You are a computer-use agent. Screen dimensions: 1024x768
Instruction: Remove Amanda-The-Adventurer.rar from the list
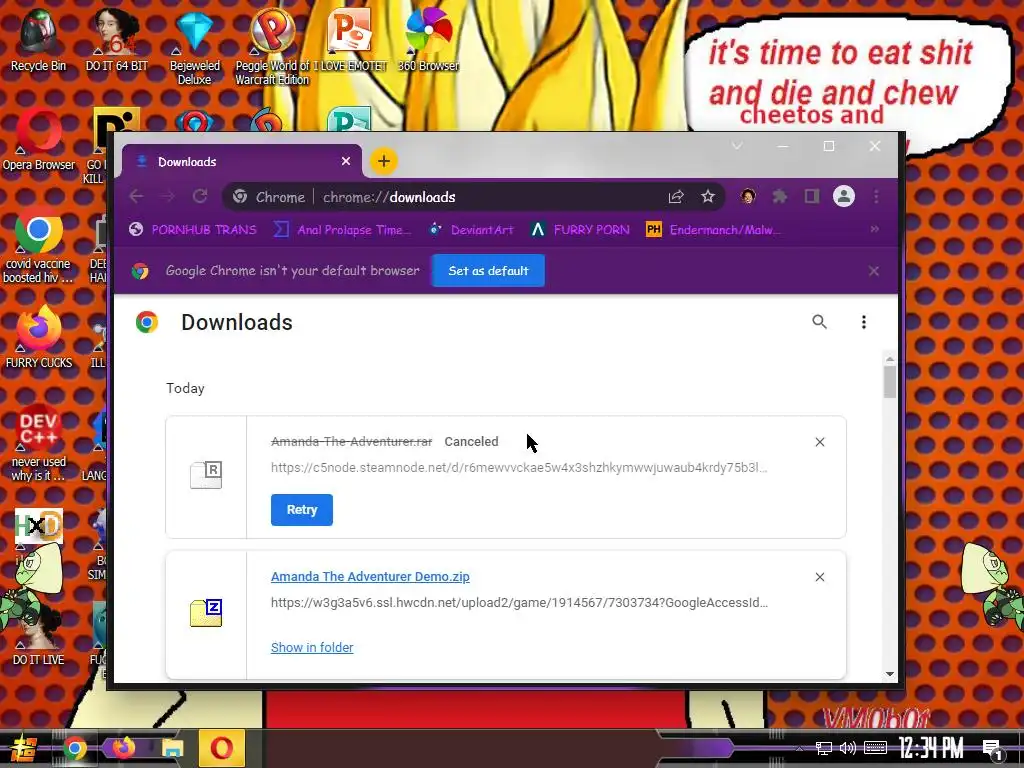820,442
